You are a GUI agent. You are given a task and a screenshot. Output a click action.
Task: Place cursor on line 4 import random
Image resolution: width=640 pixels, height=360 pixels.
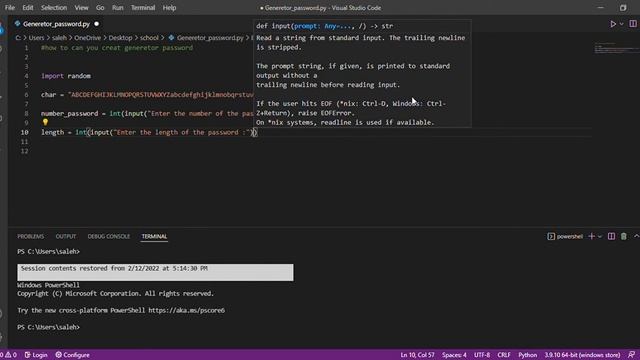(66, 76)
